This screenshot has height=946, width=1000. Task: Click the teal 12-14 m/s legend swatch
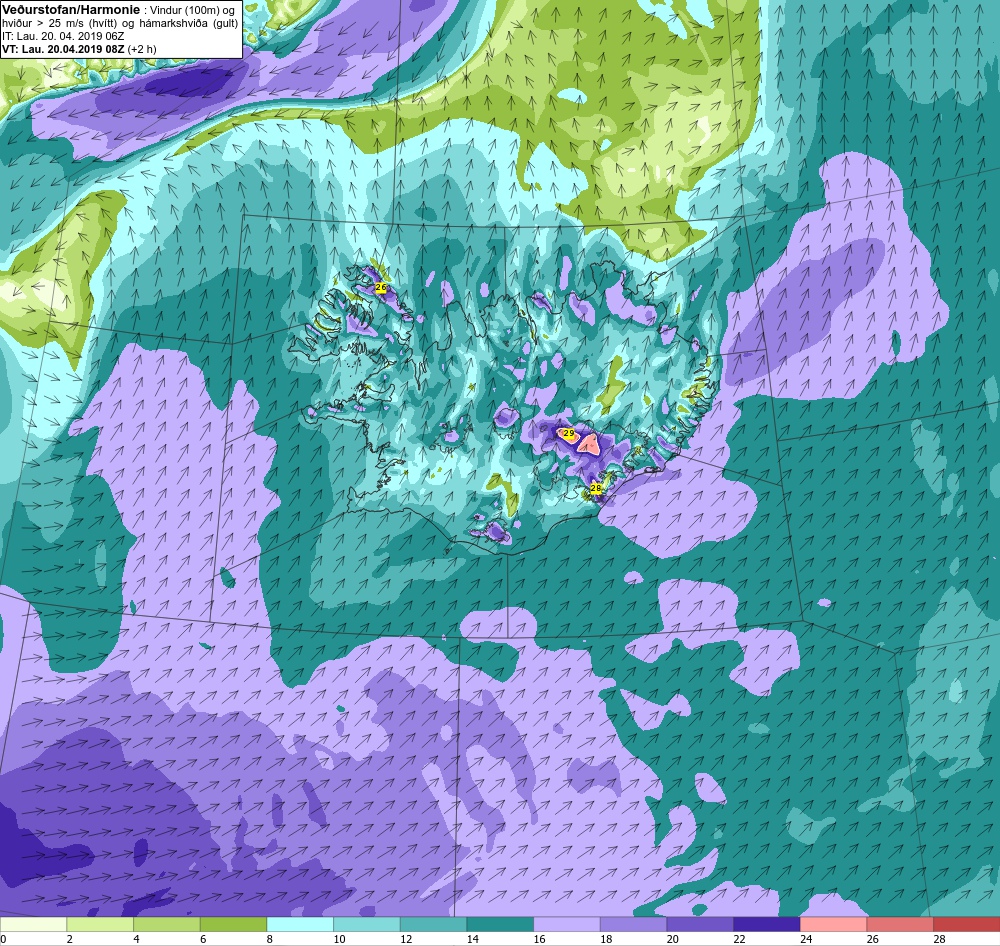pos(433,924)
